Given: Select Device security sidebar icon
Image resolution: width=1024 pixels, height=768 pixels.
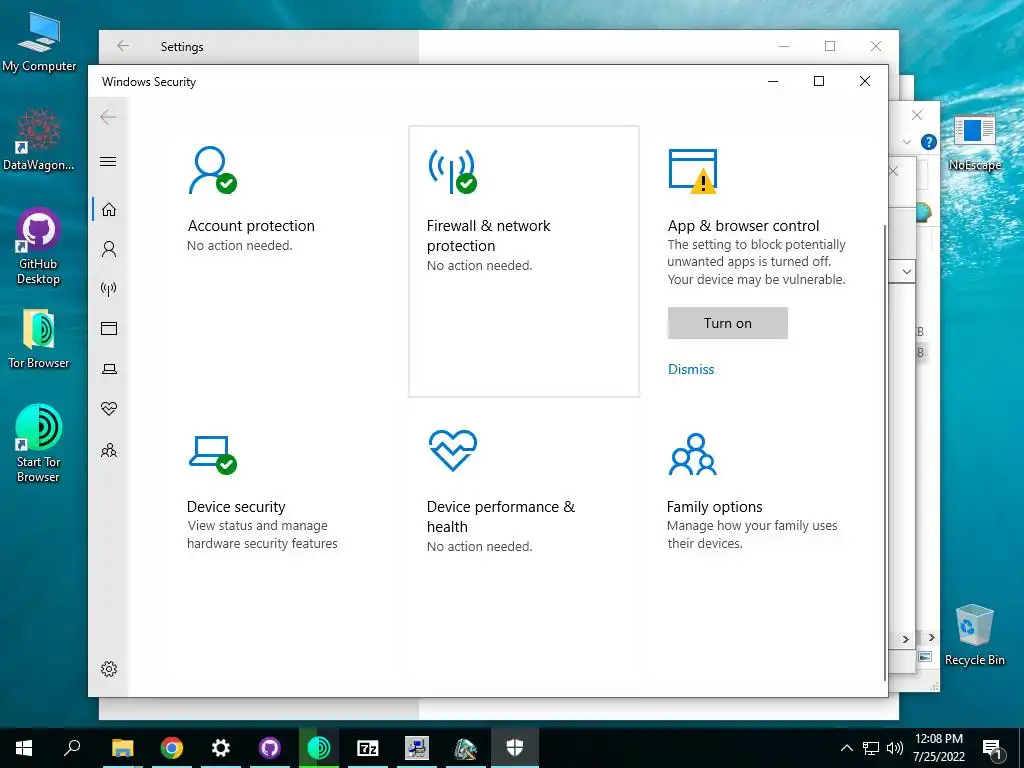Looking at the screenshot, I should (109, 369).
